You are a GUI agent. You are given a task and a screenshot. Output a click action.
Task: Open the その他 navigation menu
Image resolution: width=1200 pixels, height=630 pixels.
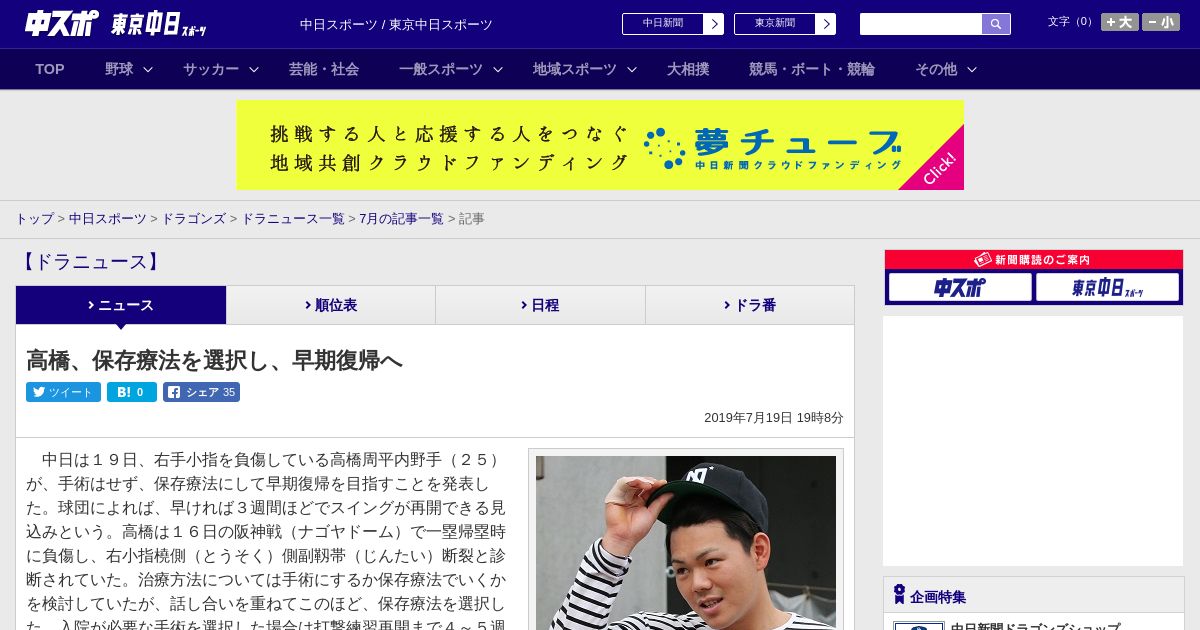(x=936, y=69)
